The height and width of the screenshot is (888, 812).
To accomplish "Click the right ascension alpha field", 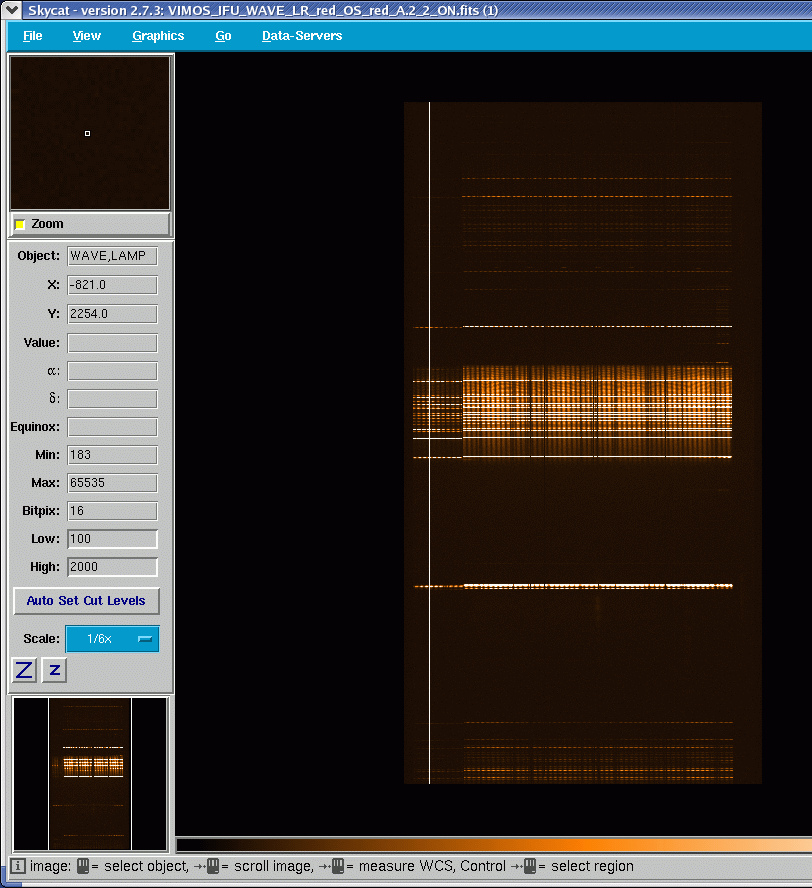I will [112, 371].
